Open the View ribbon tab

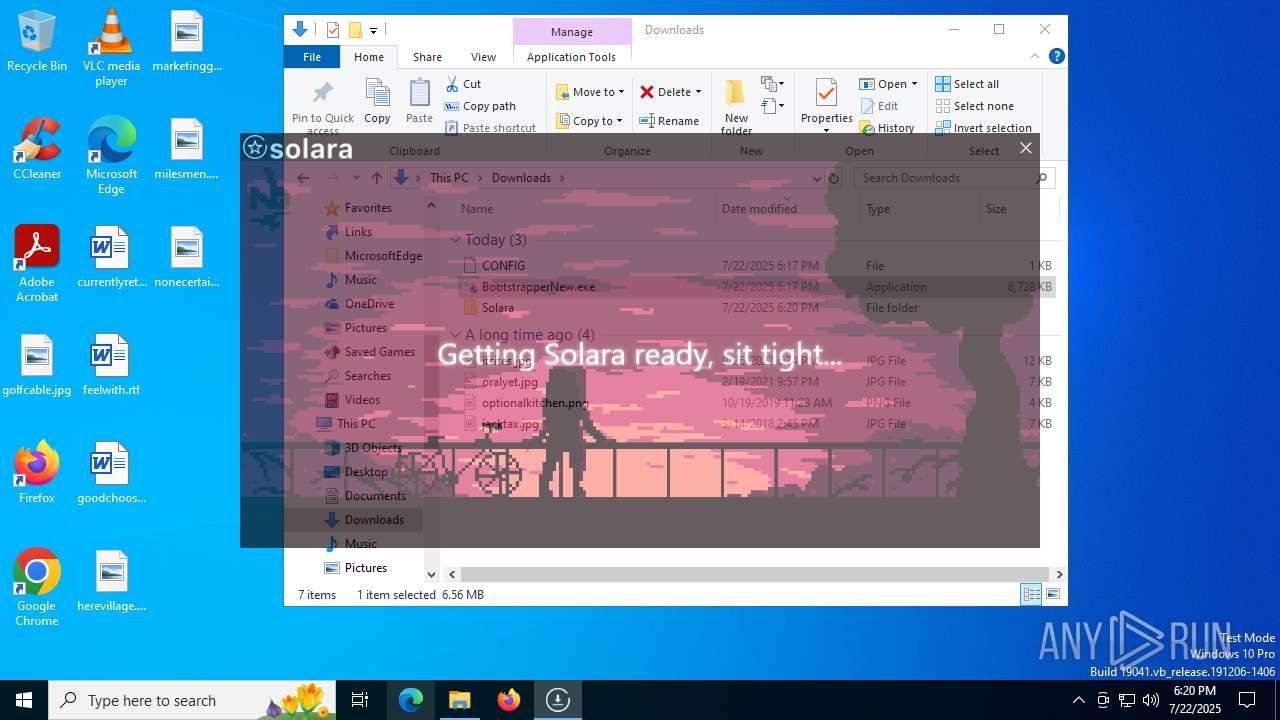point(483,57)
